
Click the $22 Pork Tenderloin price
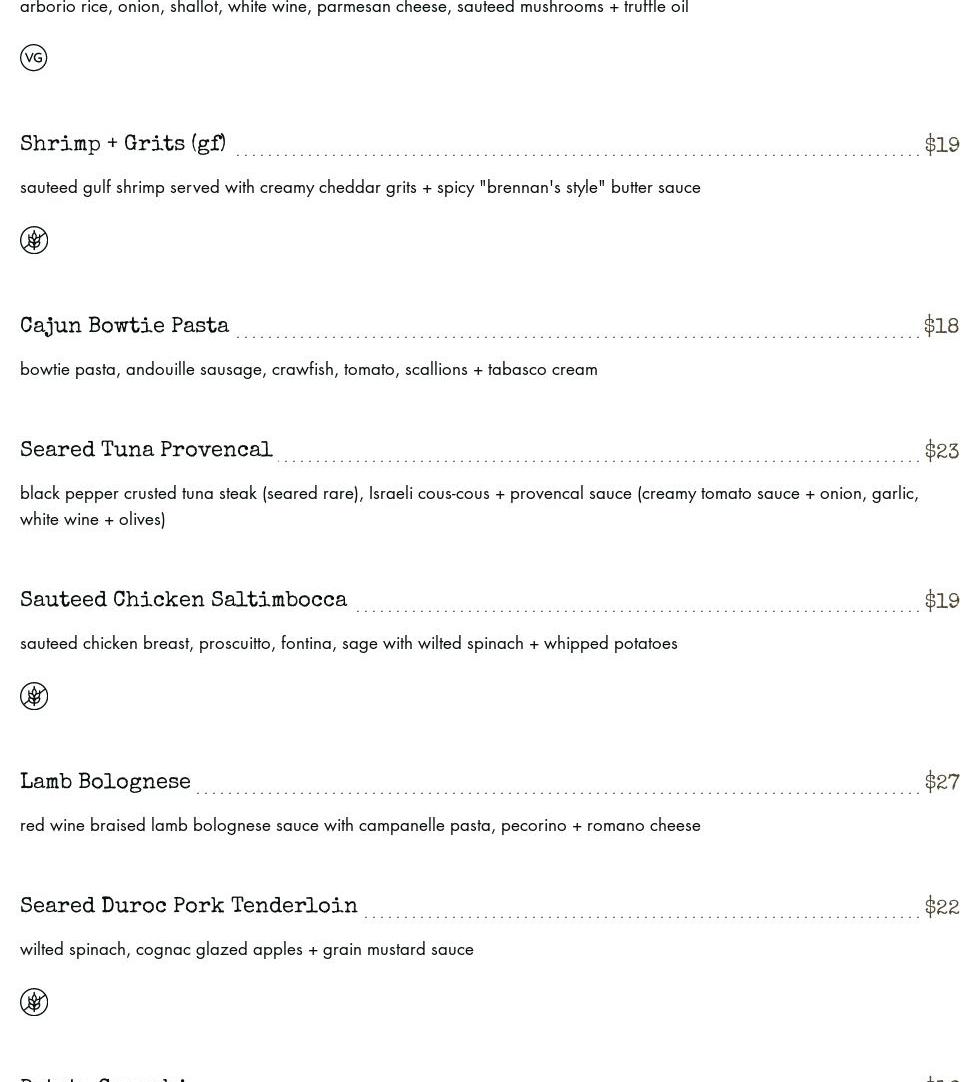click(x=942, y=905)
